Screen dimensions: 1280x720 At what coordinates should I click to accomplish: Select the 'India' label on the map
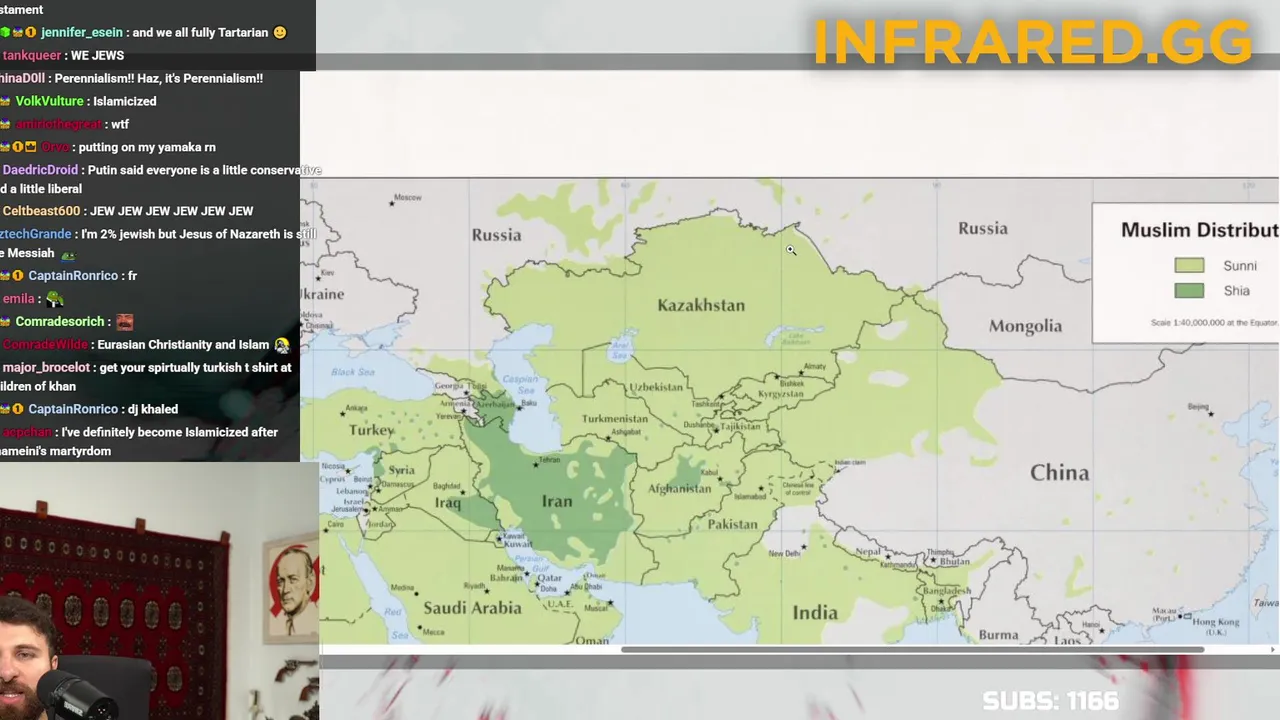815,612
